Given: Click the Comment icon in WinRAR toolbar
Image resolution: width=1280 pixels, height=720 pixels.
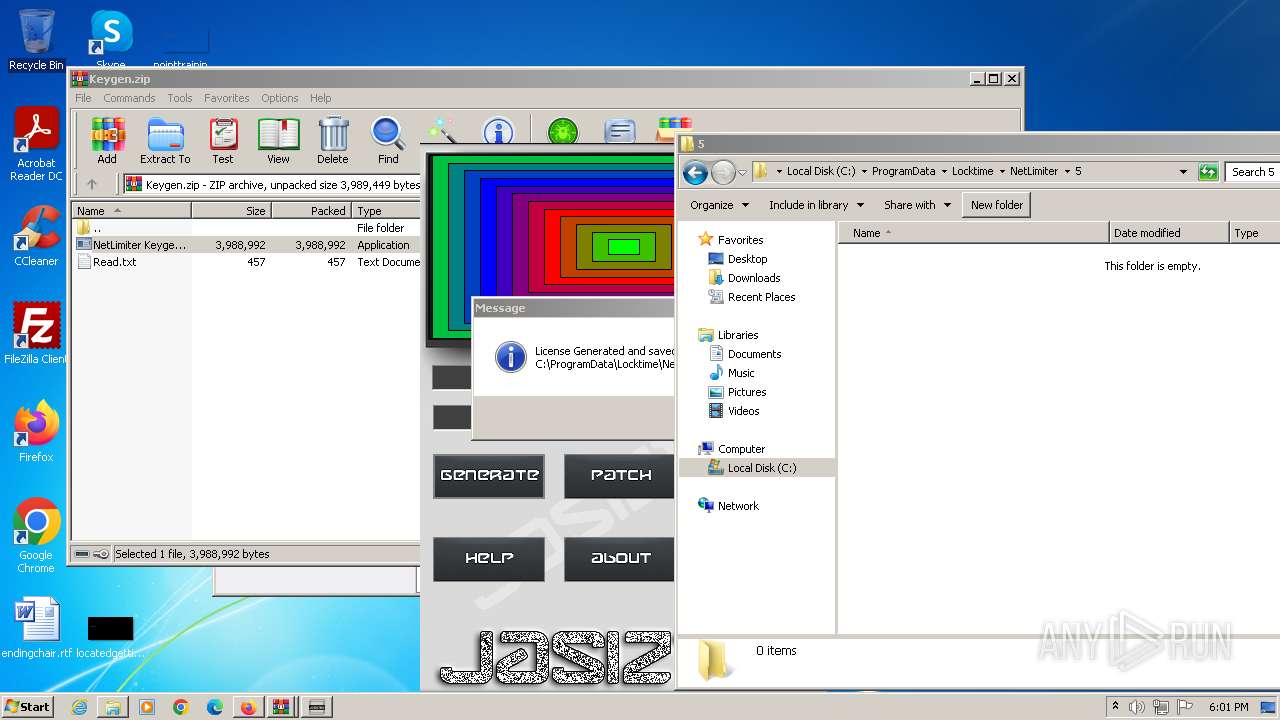Looking at the screenshot, I should pyautogui.click(x=620, y=131).
